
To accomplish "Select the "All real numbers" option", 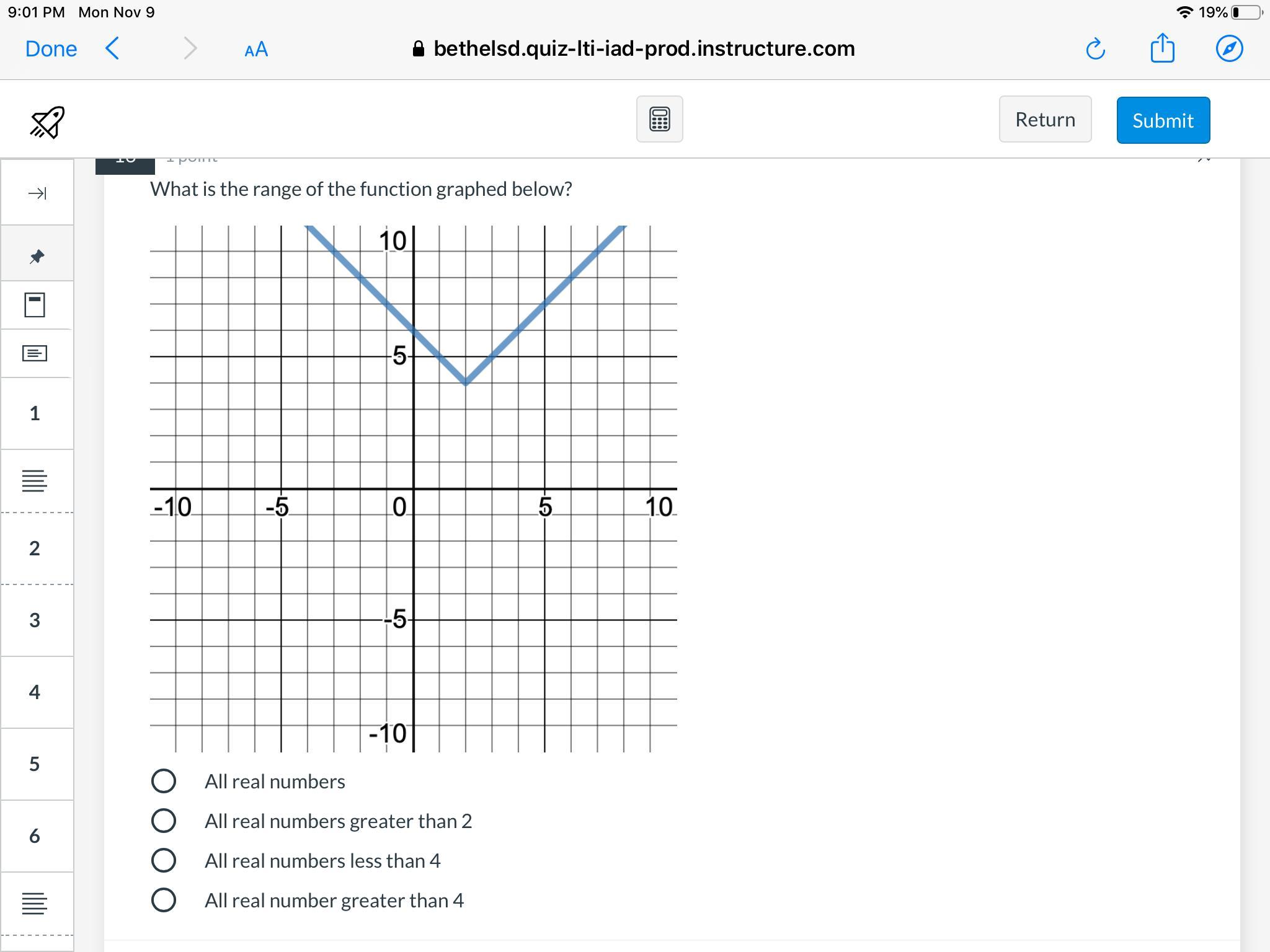I will click(x=164, y=781).
